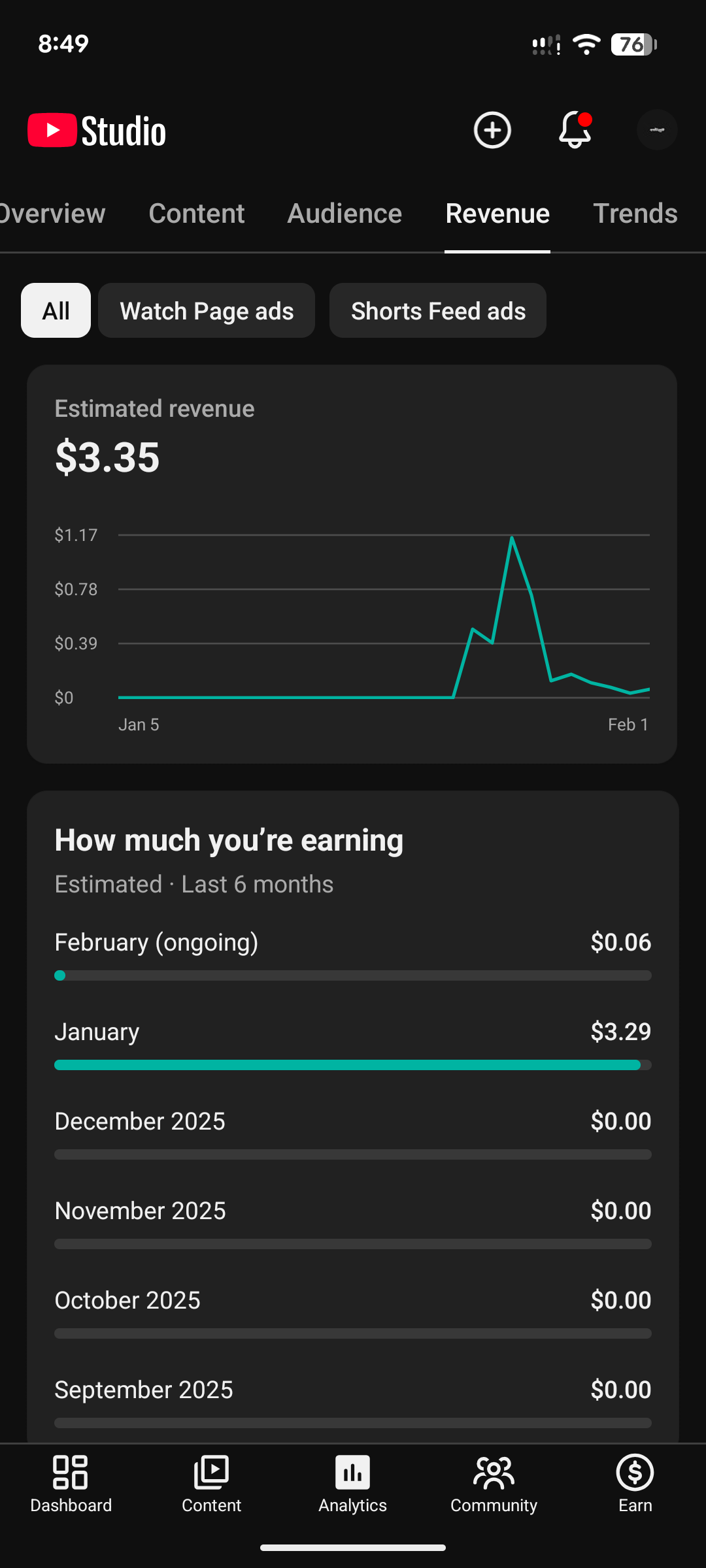Select Analytics in bottom navigation
The height and width of the screenshot is (1568, 706).
click(352, 1483)
